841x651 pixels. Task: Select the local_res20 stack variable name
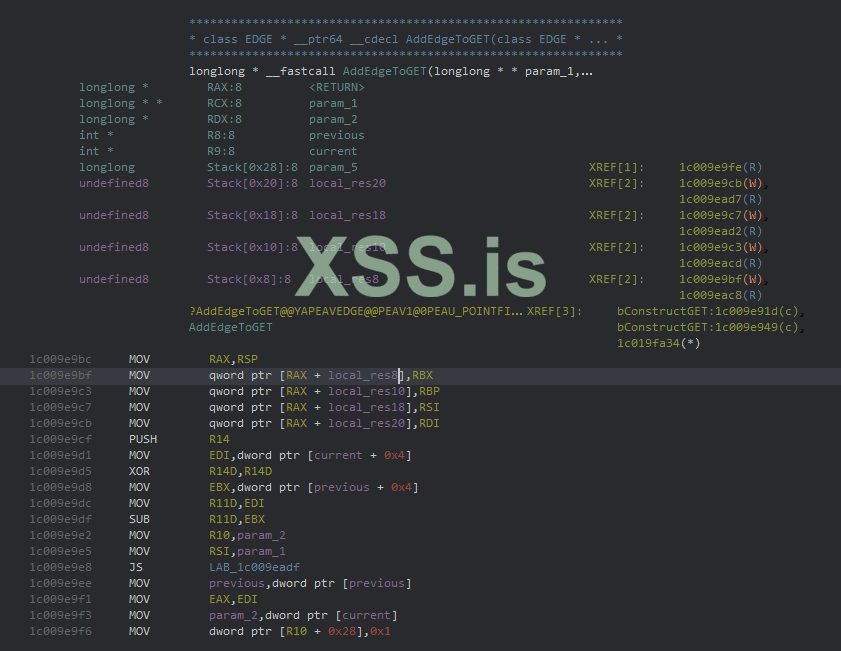coord(347,183)
